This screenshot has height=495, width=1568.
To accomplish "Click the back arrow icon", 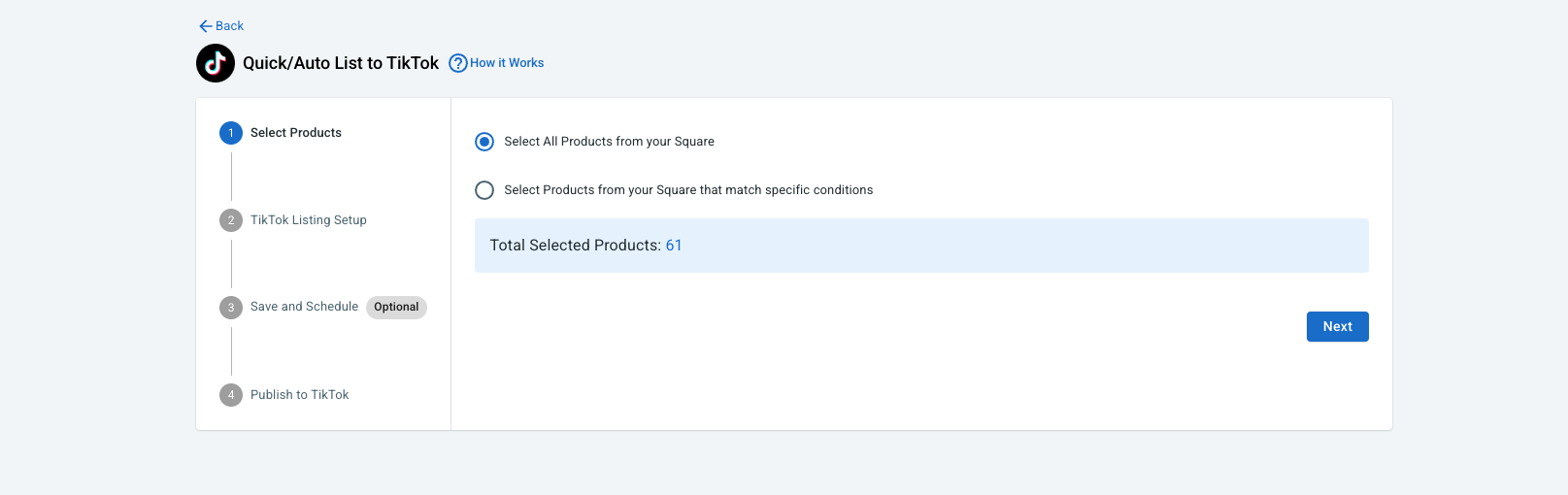I will (x=206, y=26).
